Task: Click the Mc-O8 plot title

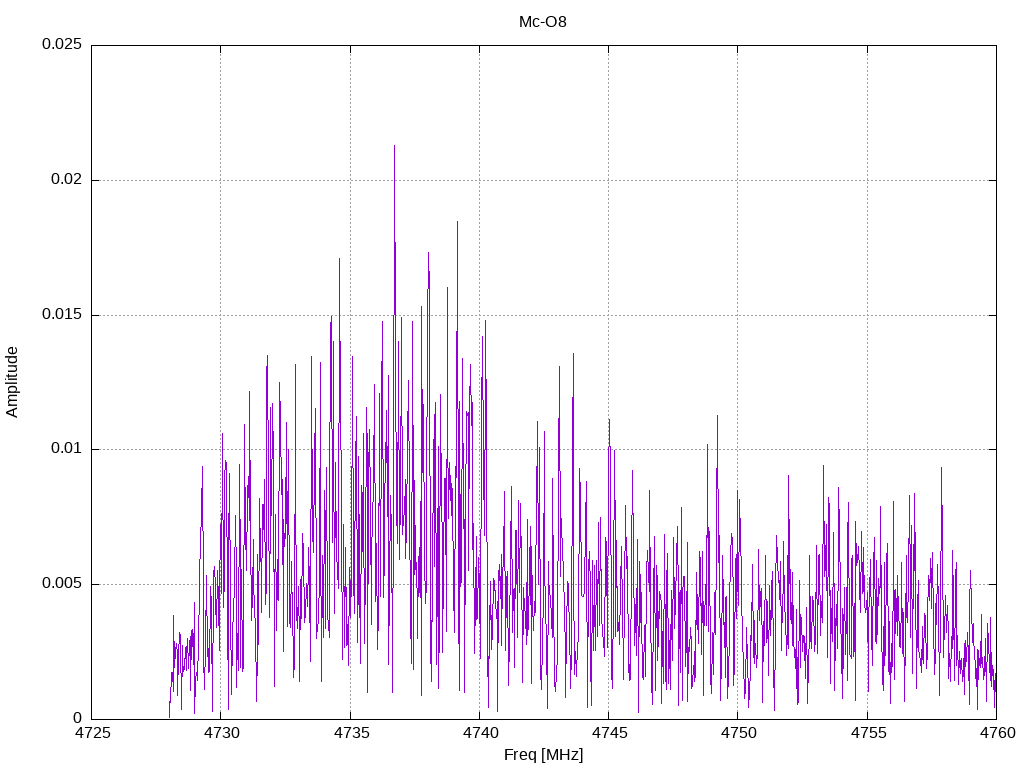Action: tap(543, 22)
